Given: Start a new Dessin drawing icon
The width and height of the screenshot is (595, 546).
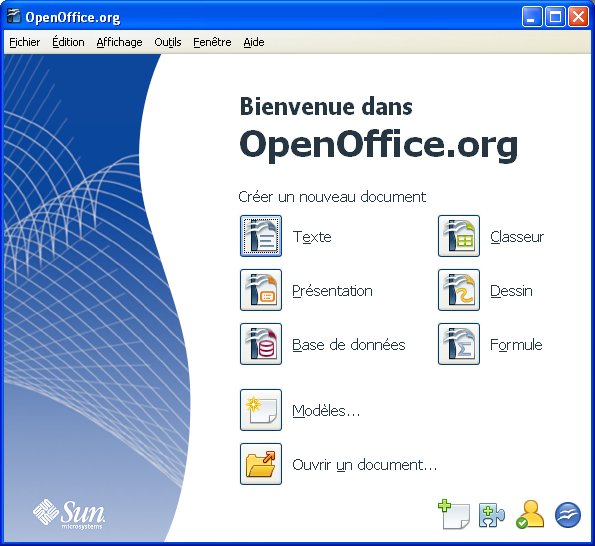Looking at the screenshot, I should [459, 290].
